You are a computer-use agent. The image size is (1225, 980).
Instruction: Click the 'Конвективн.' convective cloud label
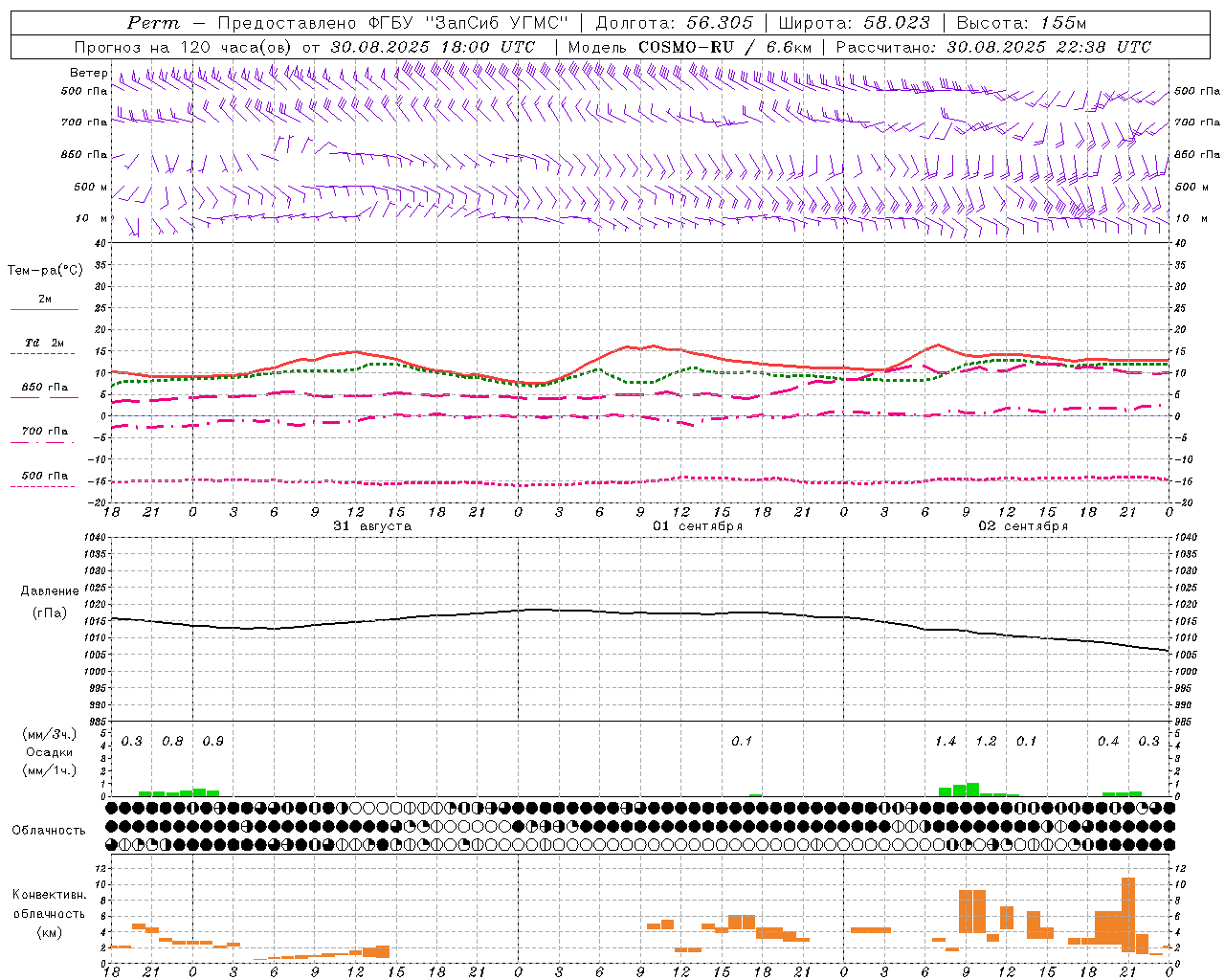click(x=49, y=895)
